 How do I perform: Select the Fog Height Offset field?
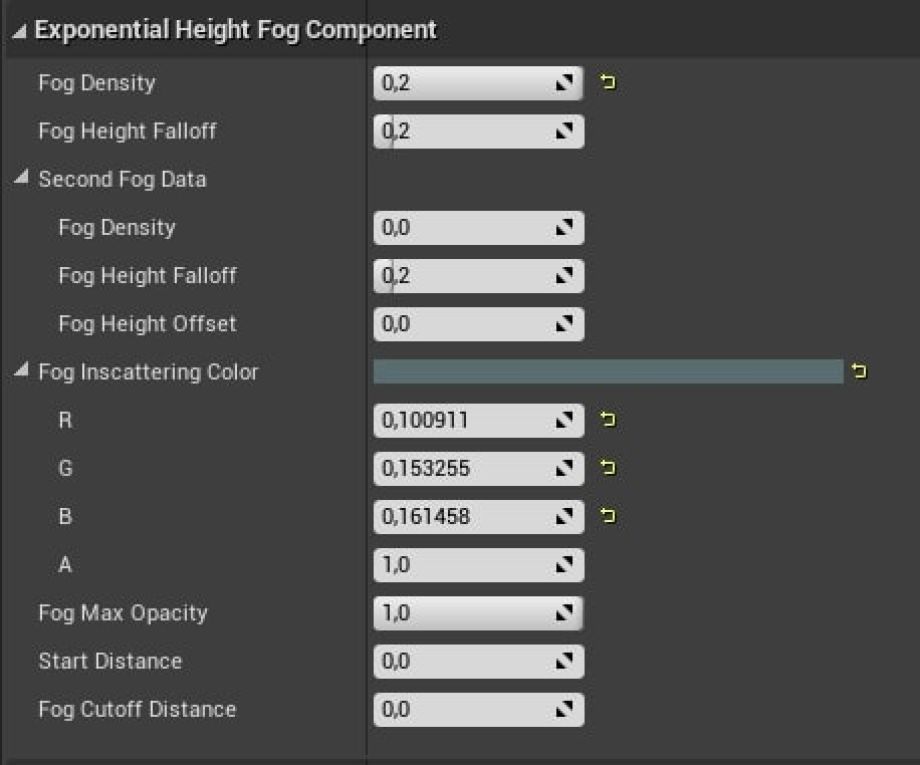click(x=462, y=324)
